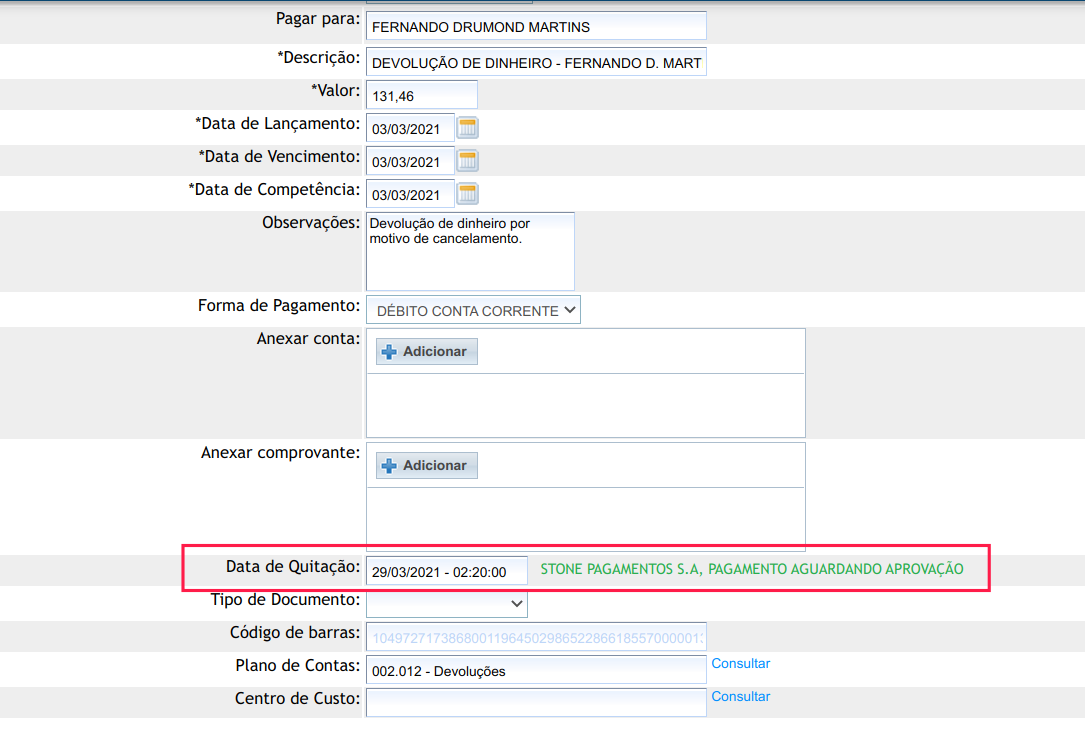Screen dimensions: 1085x743
Task: Focus the Plano de Contas input field
Action: click(x=536, y=670)
